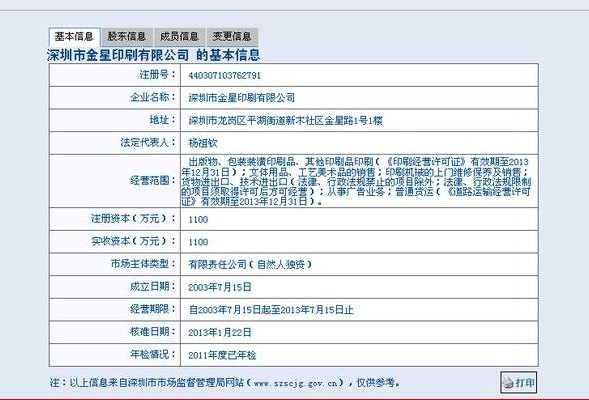Click the 法定代表人 row label
This screenshot has height=400, width=589.
[x=148, y=142]
